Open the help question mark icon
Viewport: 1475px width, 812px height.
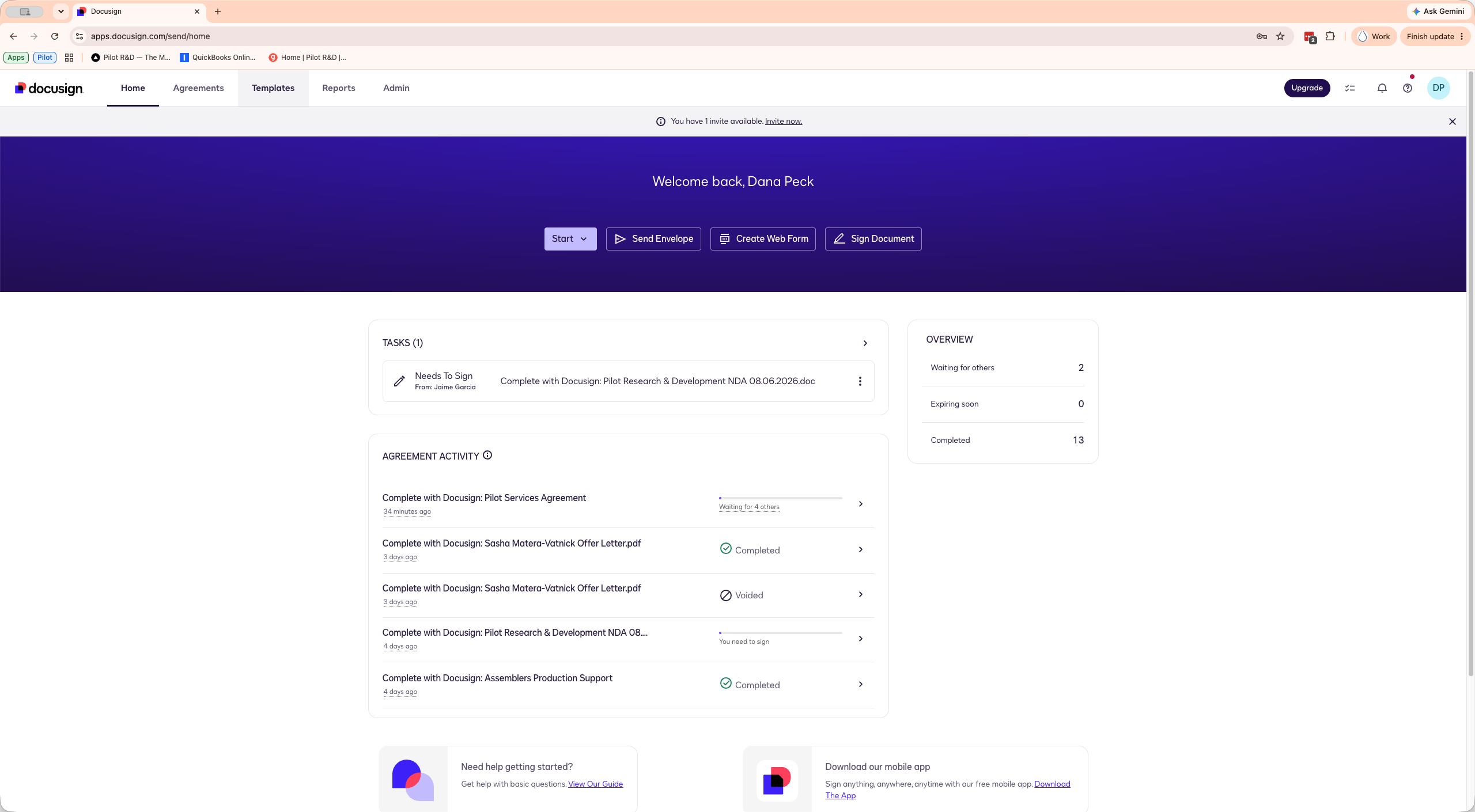coord(1408,88)
